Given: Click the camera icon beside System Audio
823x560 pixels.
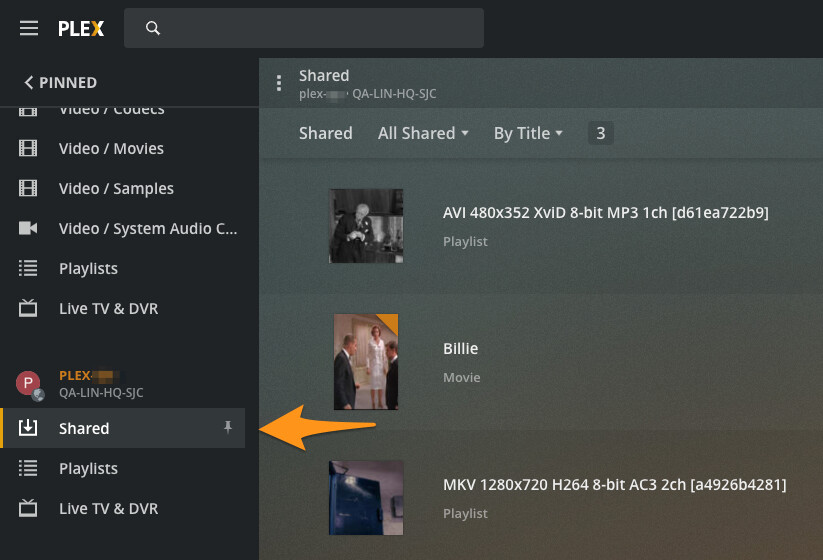Looking at the screenshot, I should [28, 228].
